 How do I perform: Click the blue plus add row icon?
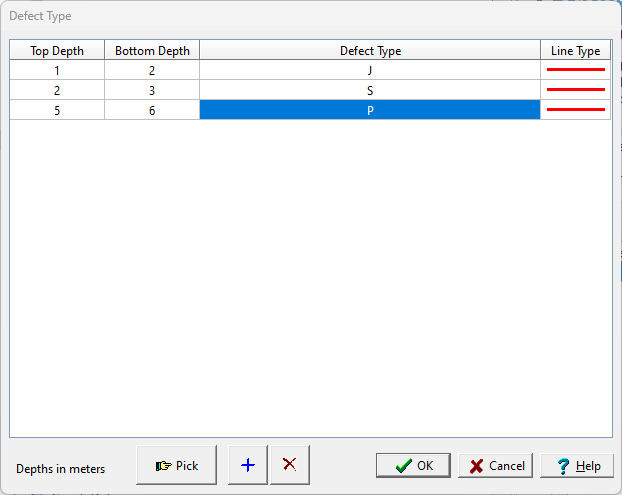248,465
